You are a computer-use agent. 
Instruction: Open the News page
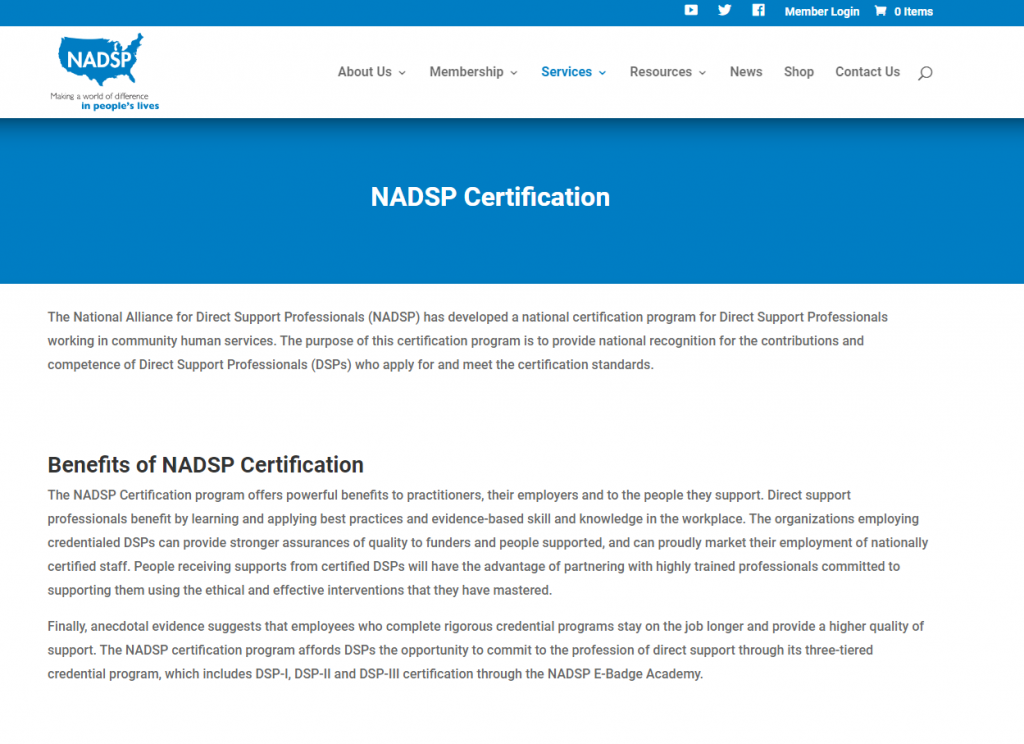[746, 72]
